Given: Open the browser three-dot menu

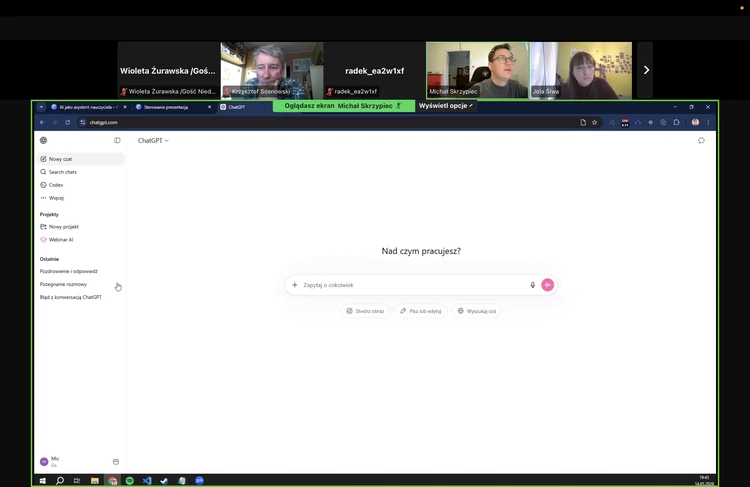Looking at the screenshot, I should [708, 122].
